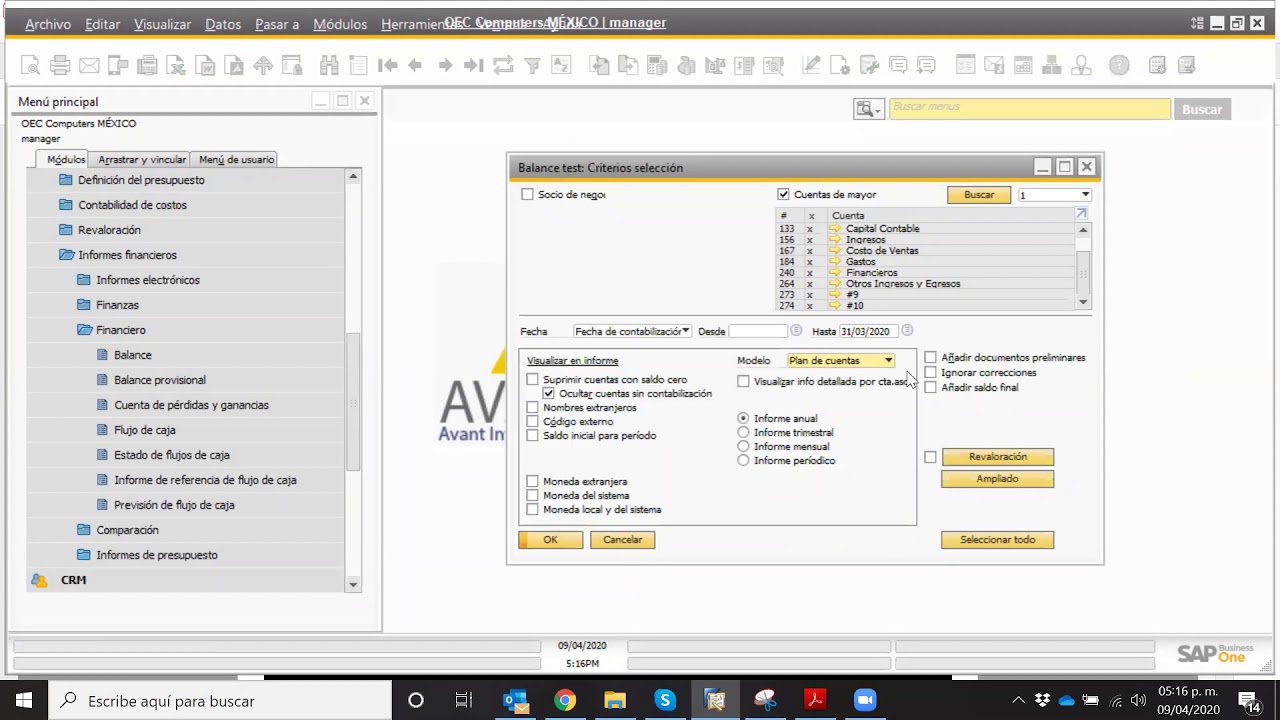Click the export to Word icon
This screenshot has width=1280, height=720.
[205, 66]
